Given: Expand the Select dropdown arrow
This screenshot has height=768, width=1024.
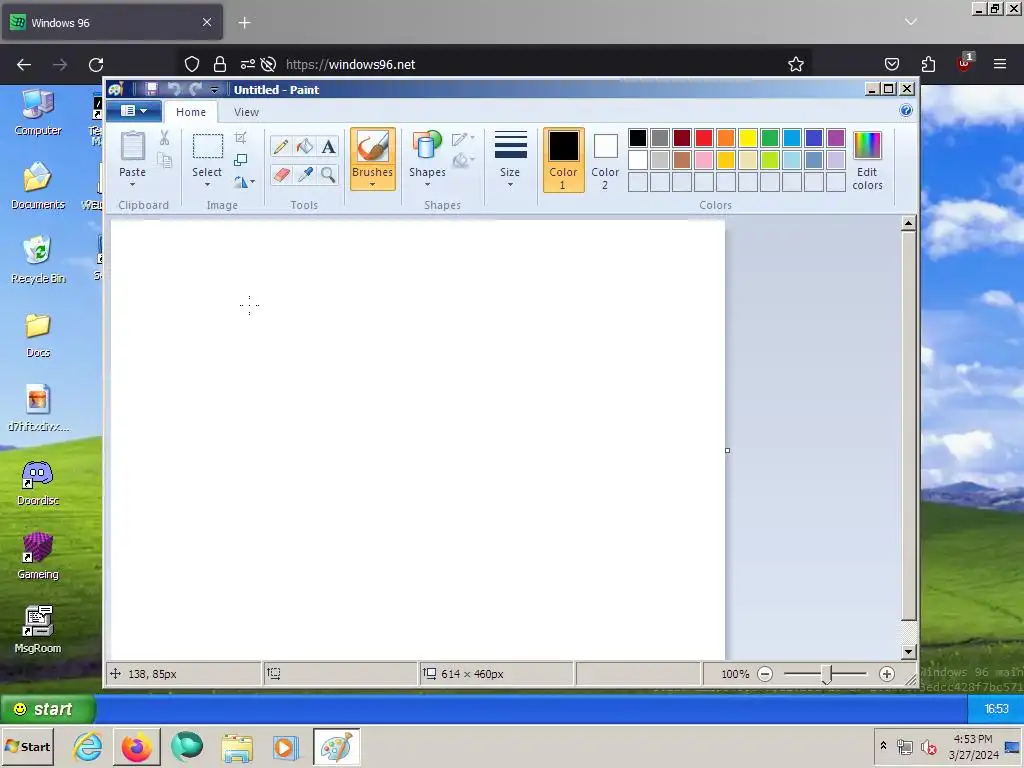Looking at the screenshot, I should click(x=207, y=185).
